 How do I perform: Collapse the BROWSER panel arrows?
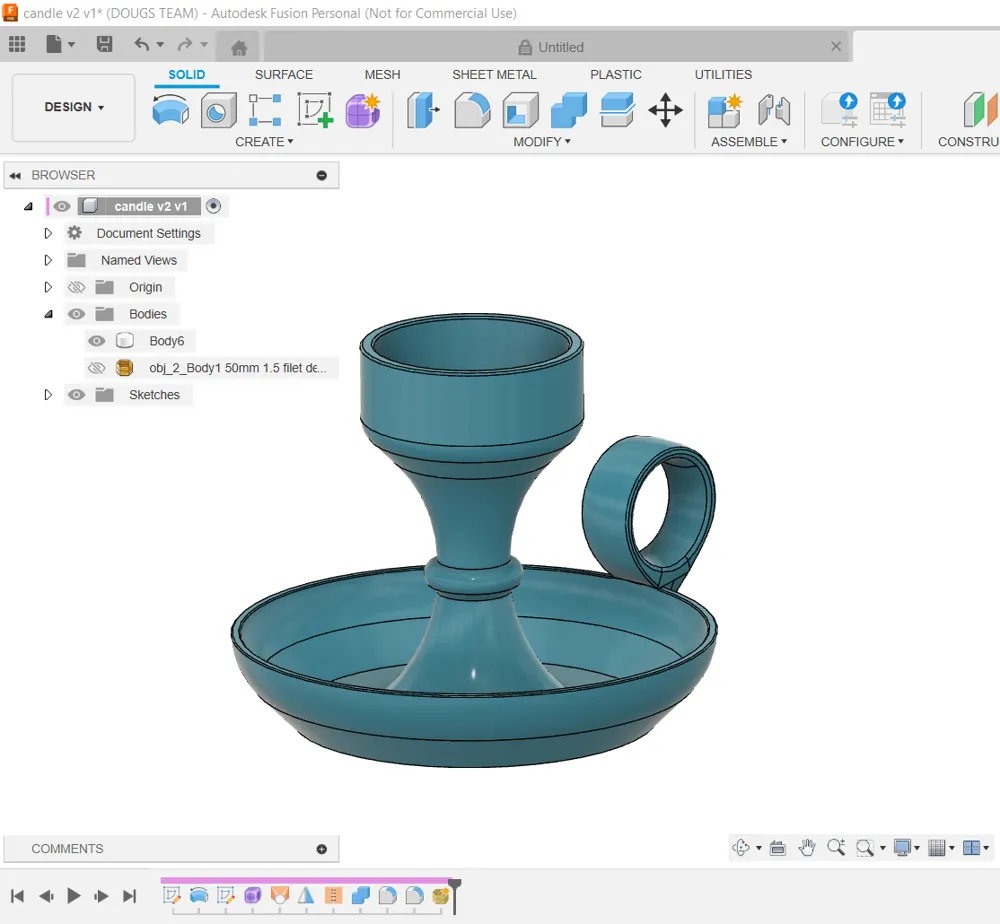point(15,175)
